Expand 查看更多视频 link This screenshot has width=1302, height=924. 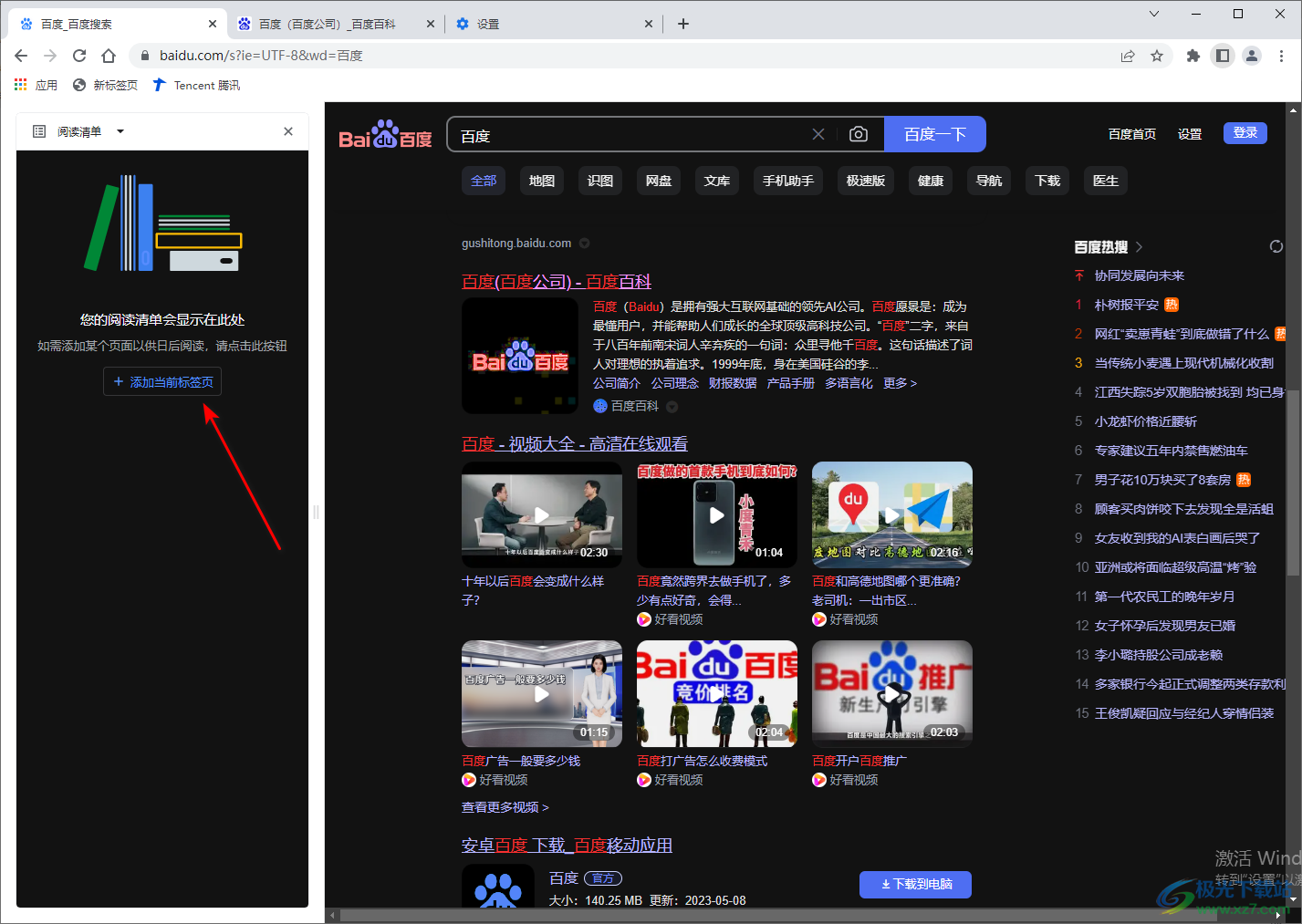tap(505, 807)
